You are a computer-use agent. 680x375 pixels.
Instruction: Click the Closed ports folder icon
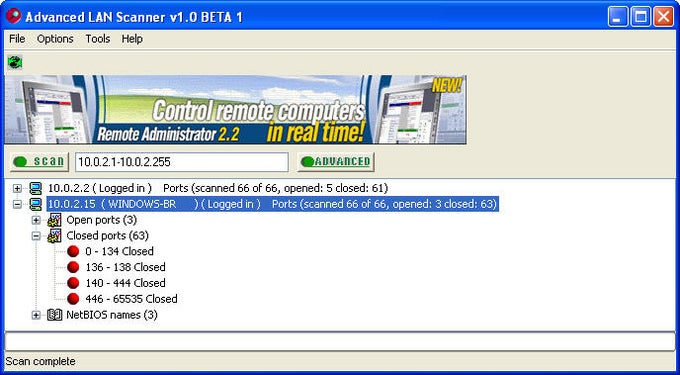pos(54,236)
